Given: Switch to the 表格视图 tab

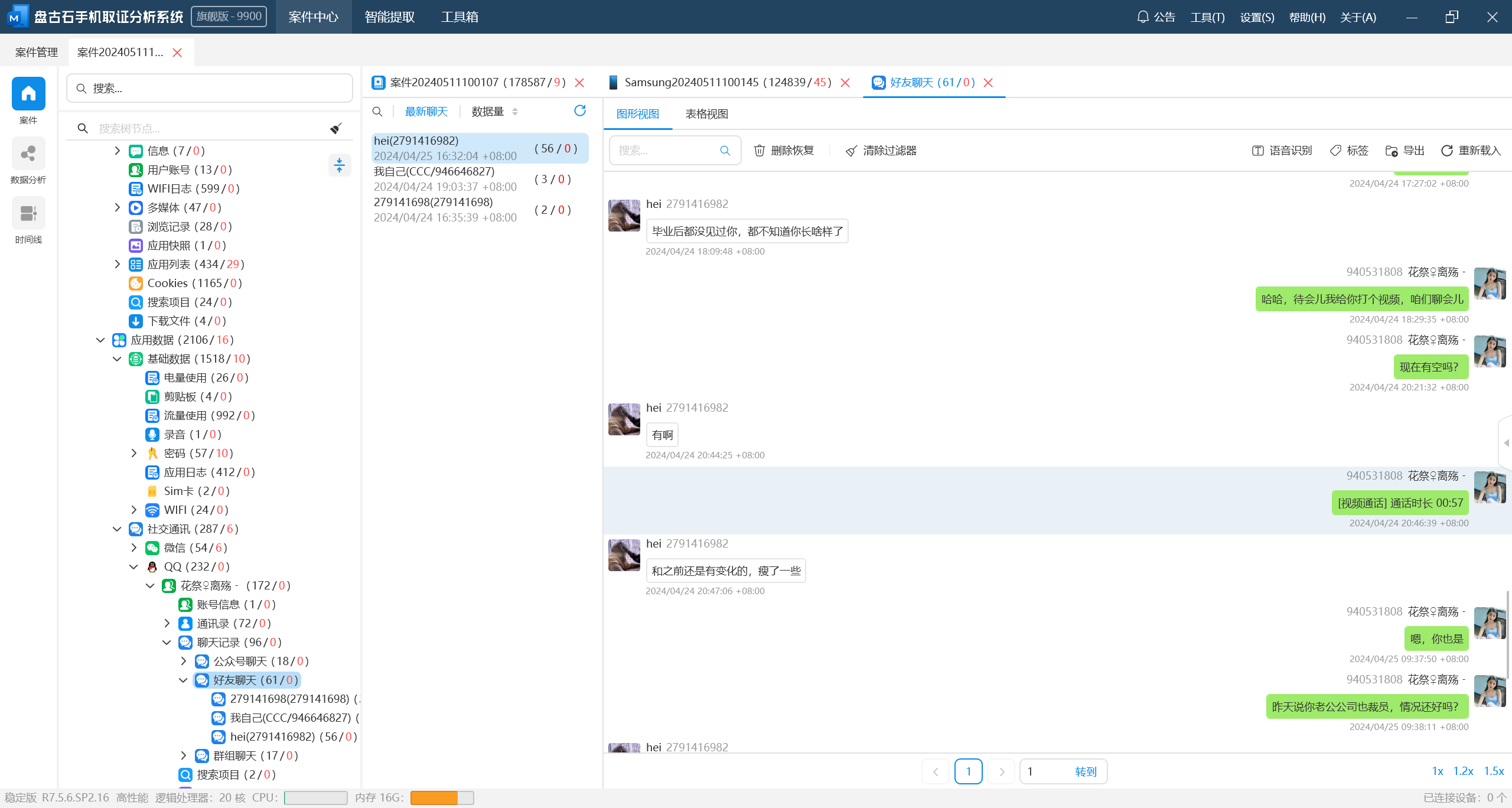Looking at the screenshot, I should (706, 114).
